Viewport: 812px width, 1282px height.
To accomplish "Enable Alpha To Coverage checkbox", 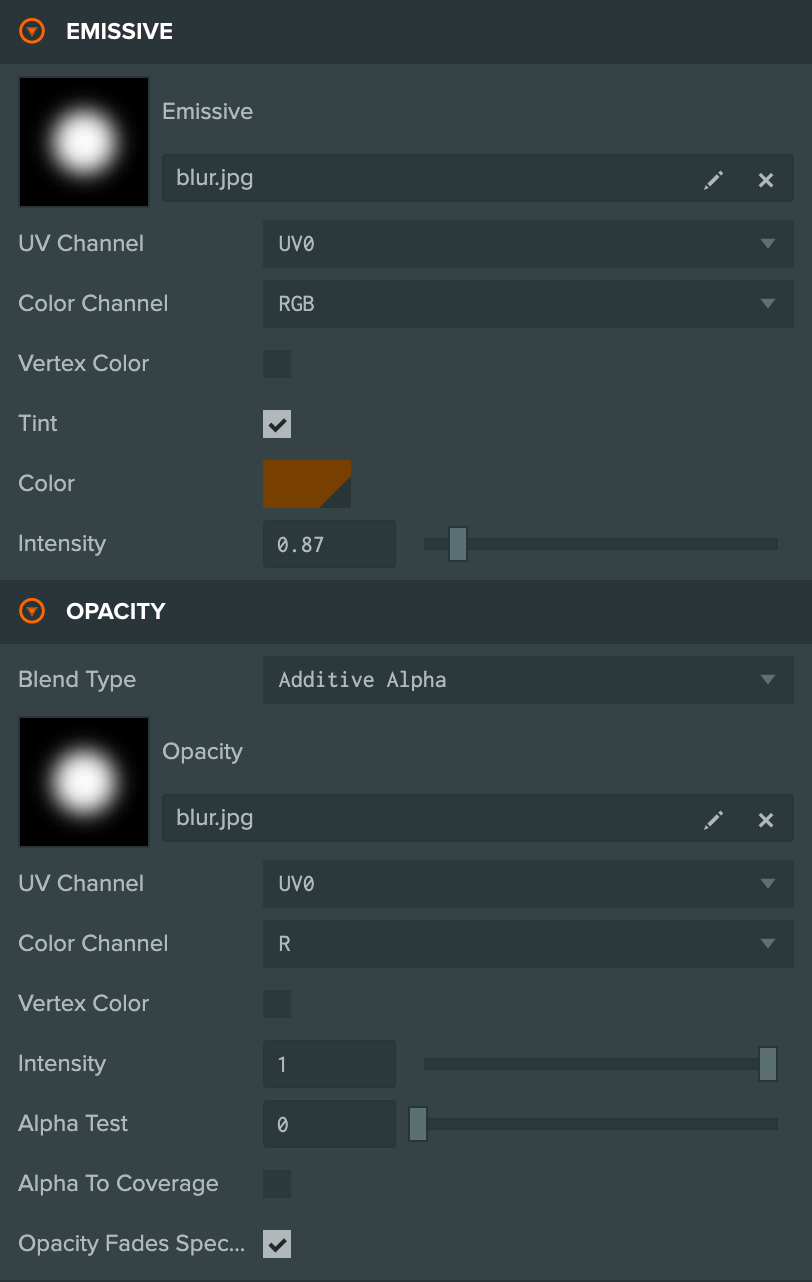I will [x=277, y=1184].
